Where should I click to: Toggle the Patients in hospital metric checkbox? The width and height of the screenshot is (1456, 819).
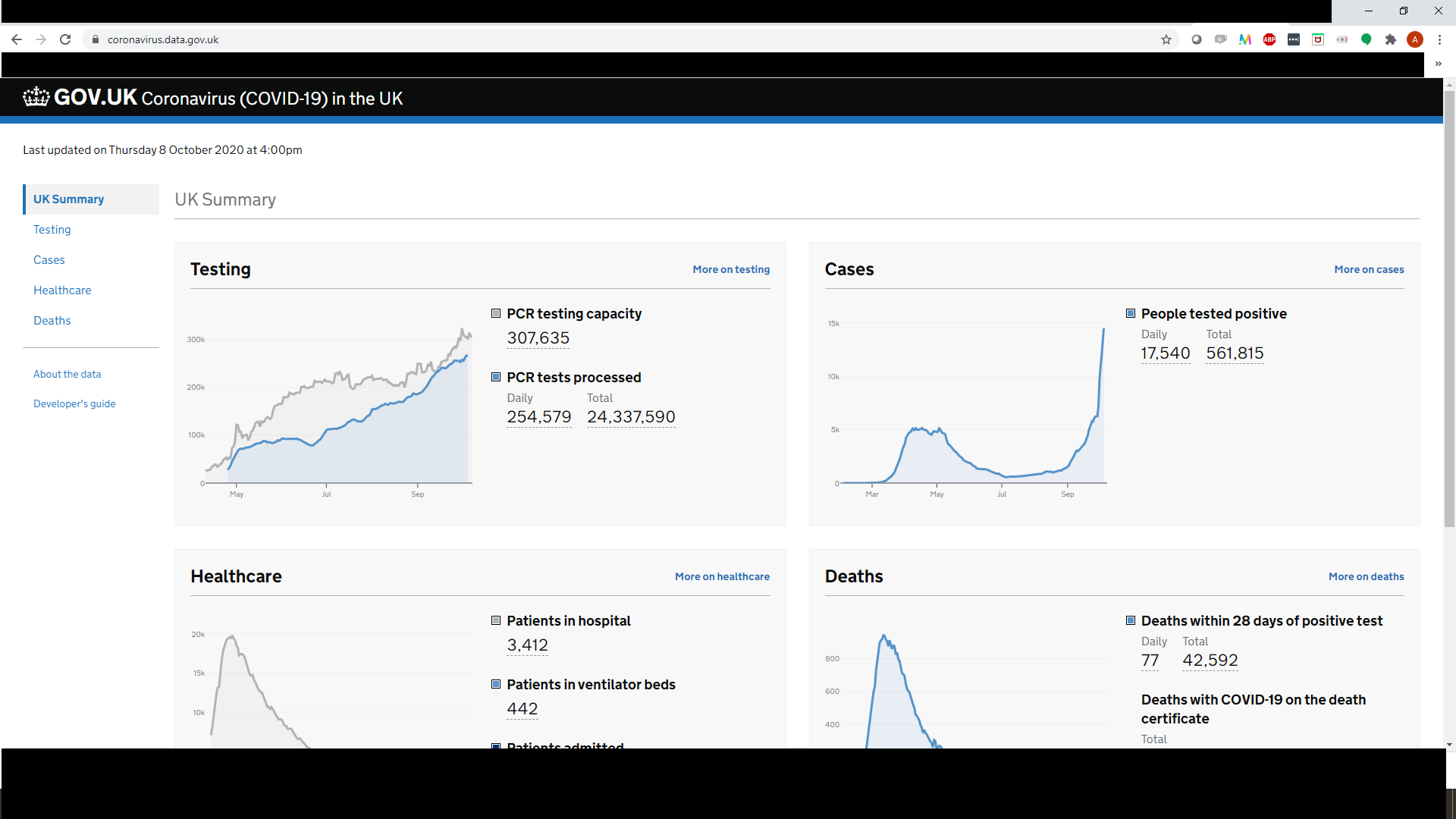(496, 620)
